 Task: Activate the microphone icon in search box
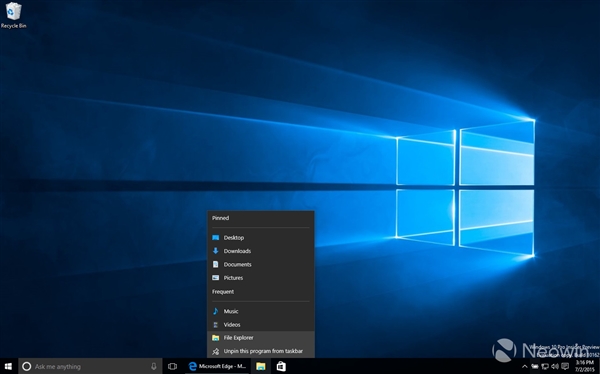coord(153,366)
